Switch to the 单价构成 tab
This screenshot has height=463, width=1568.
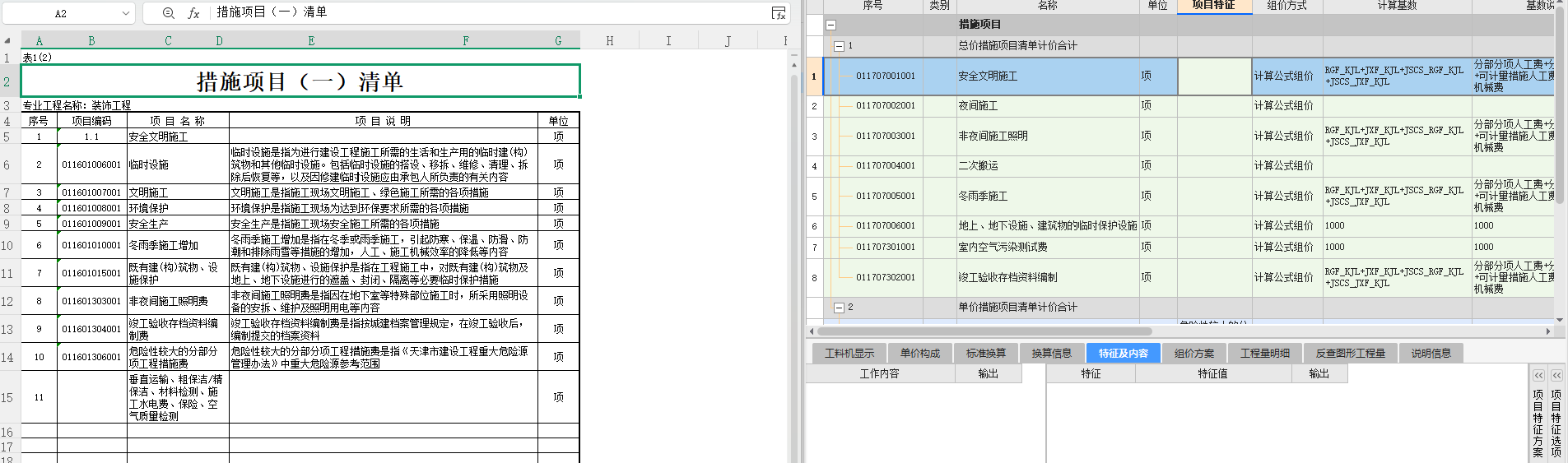(919, 354)
